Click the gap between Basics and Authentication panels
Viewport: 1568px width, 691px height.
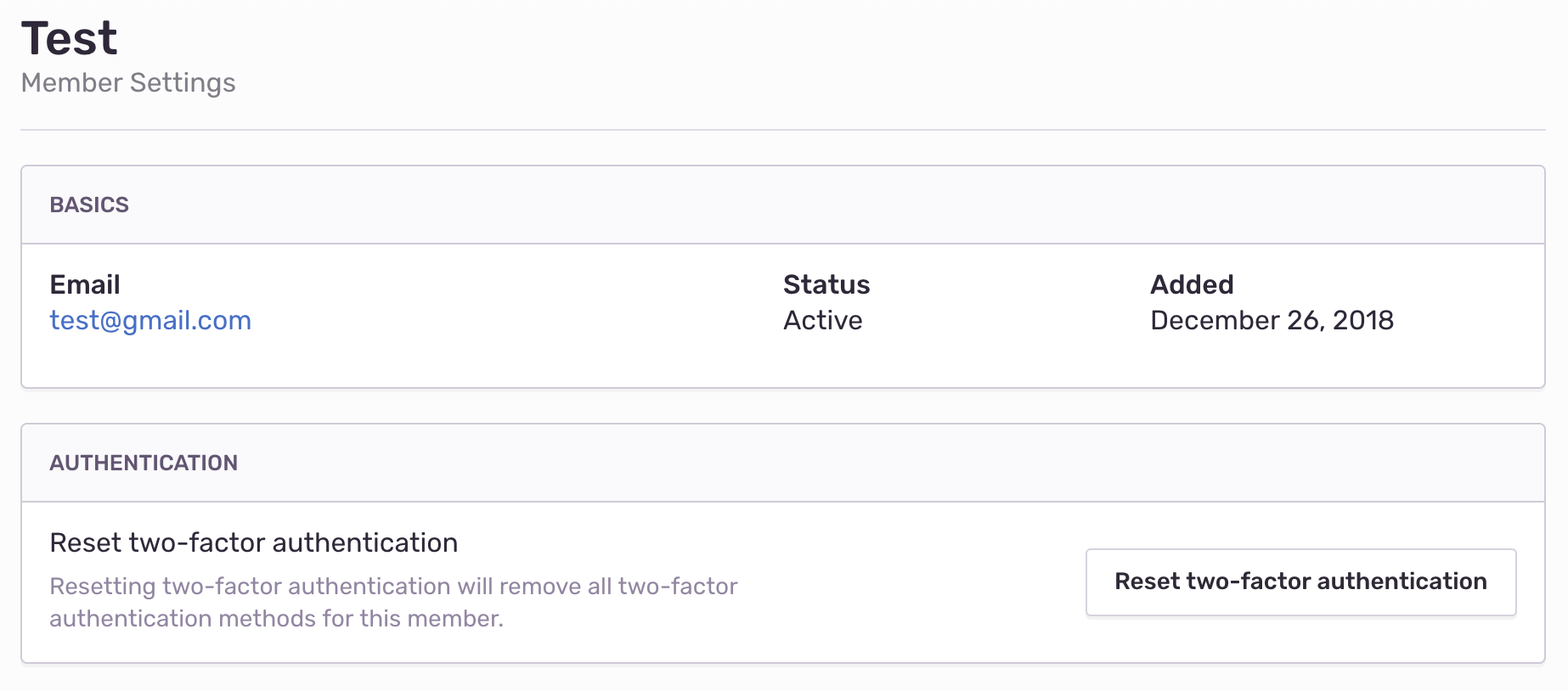(782, 406)
